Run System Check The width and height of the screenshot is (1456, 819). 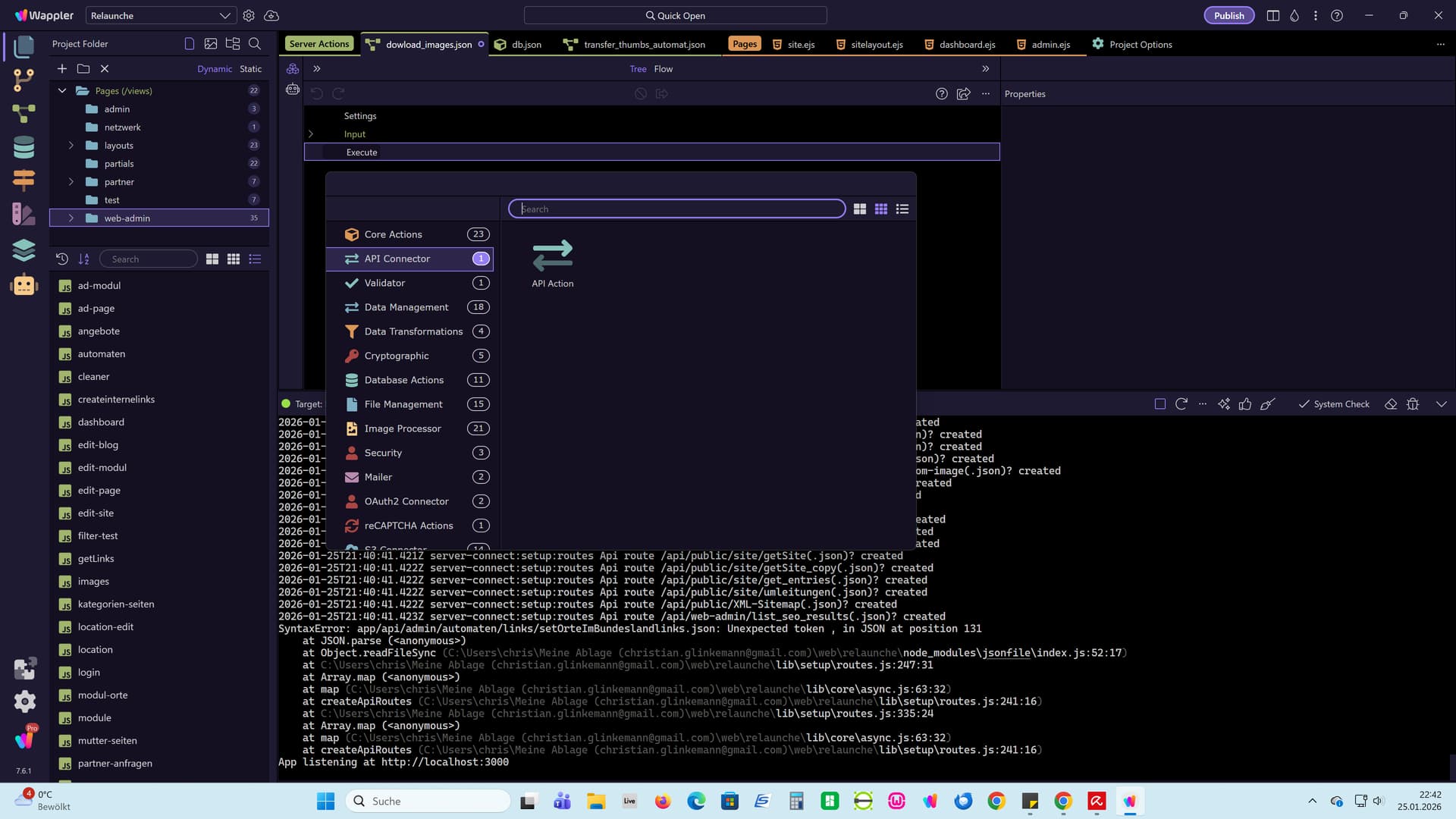(1334, 404)
